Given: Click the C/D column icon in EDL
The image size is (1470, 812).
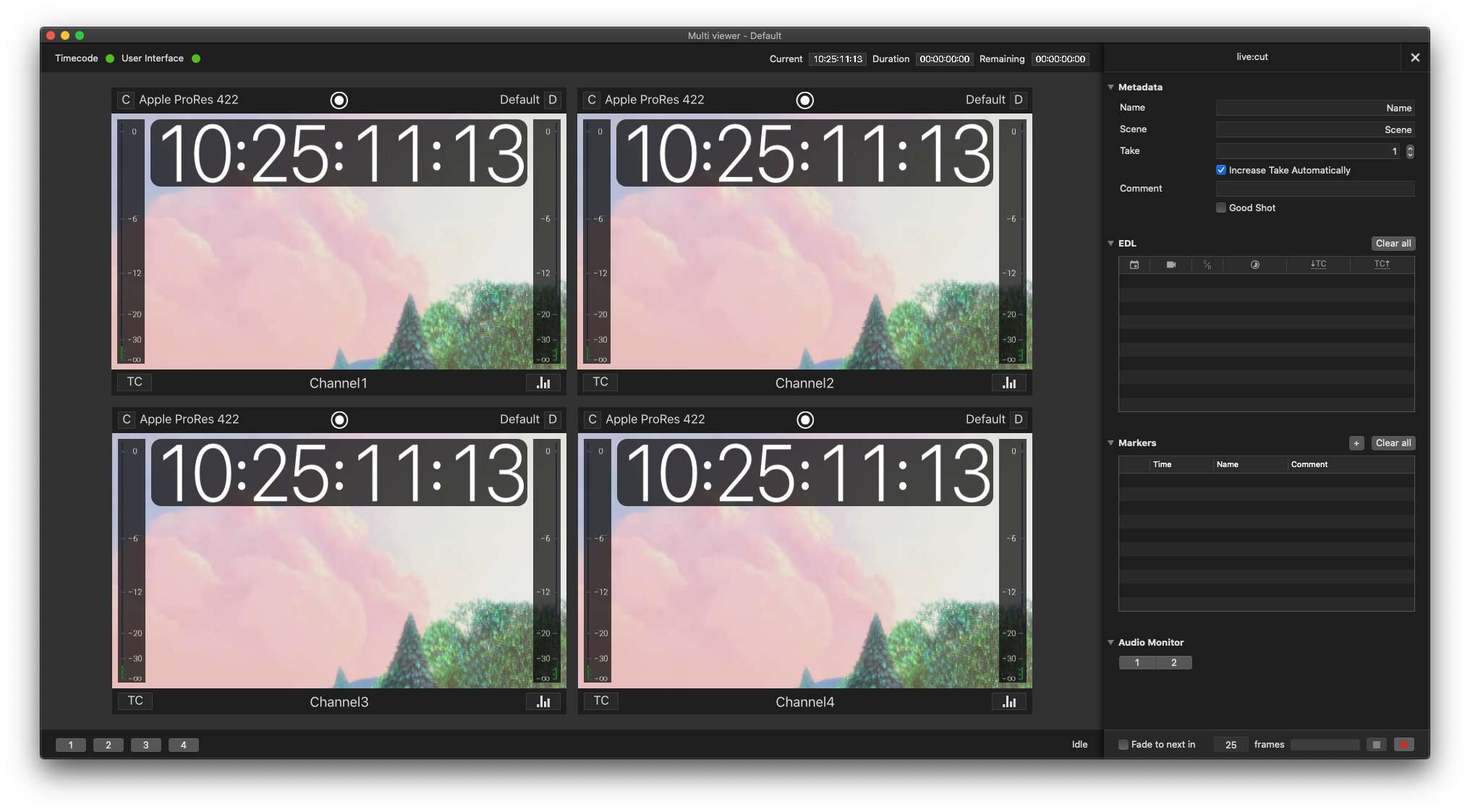Looking at the screenshot, I should tap(1207, 265).
